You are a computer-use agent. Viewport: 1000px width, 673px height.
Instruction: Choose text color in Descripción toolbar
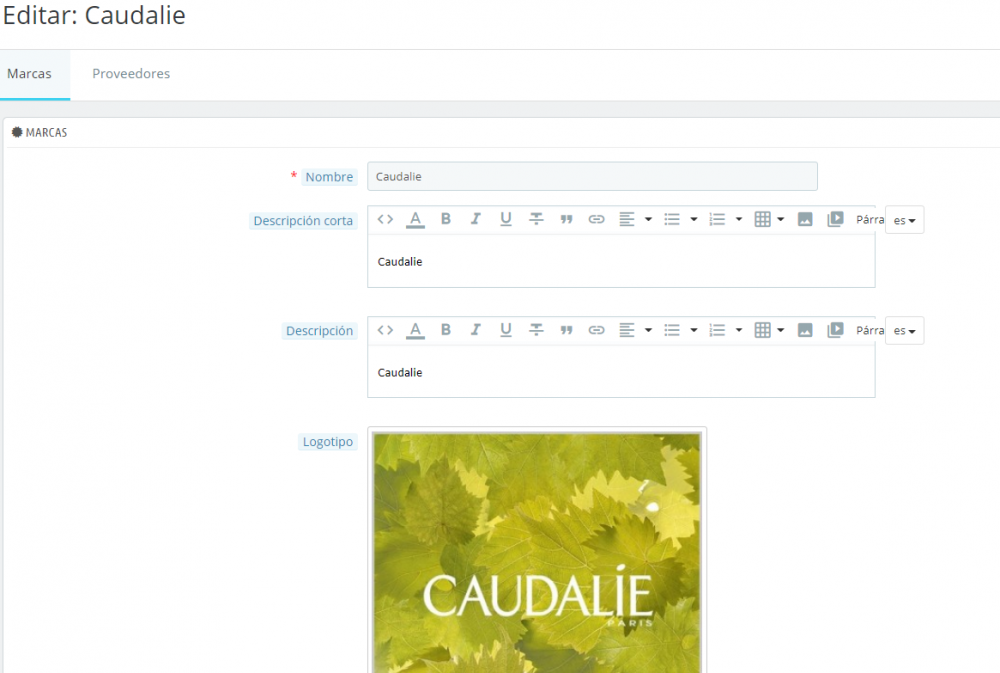pyautogui.click(x=415, y=330)
